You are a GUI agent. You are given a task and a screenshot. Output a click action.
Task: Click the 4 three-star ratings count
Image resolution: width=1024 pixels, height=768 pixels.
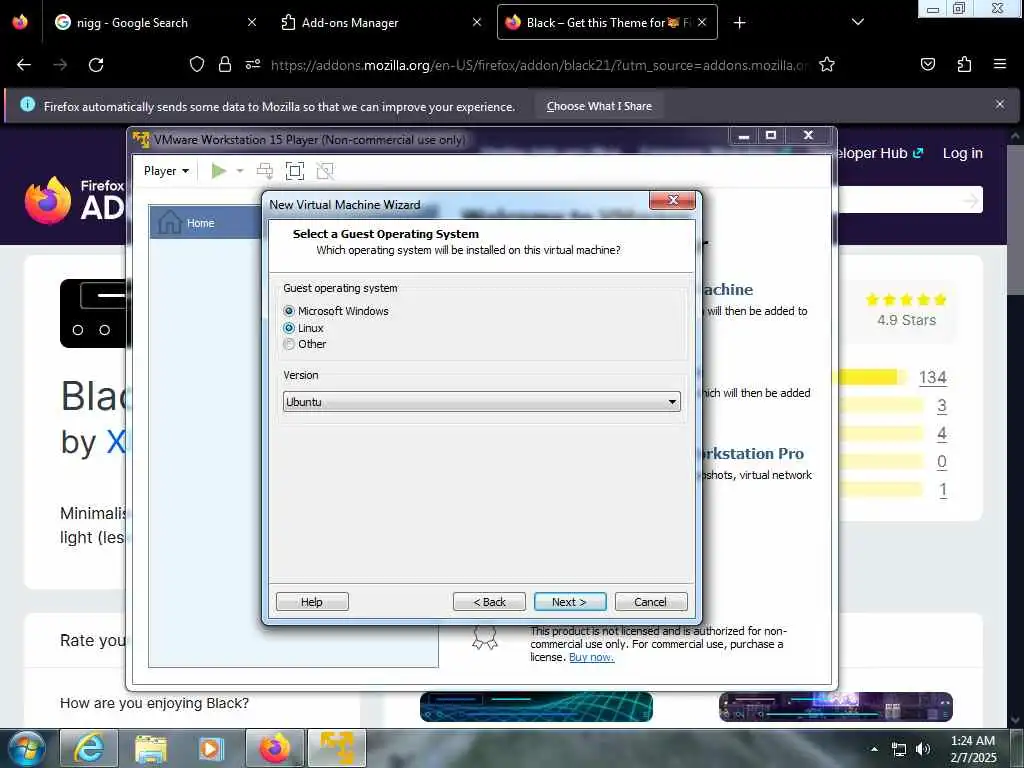pyautogui.click(x=942, y=434)
